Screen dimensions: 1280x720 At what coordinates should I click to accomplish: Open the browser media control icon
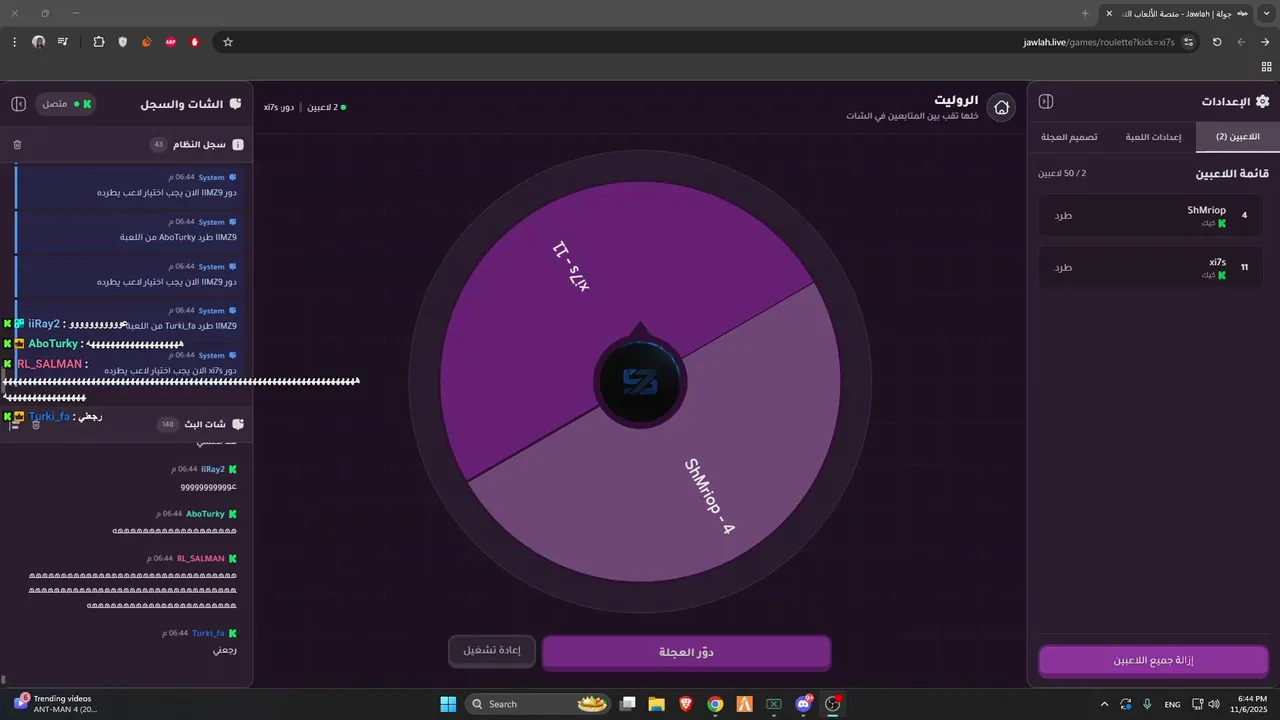click(63, 42)
